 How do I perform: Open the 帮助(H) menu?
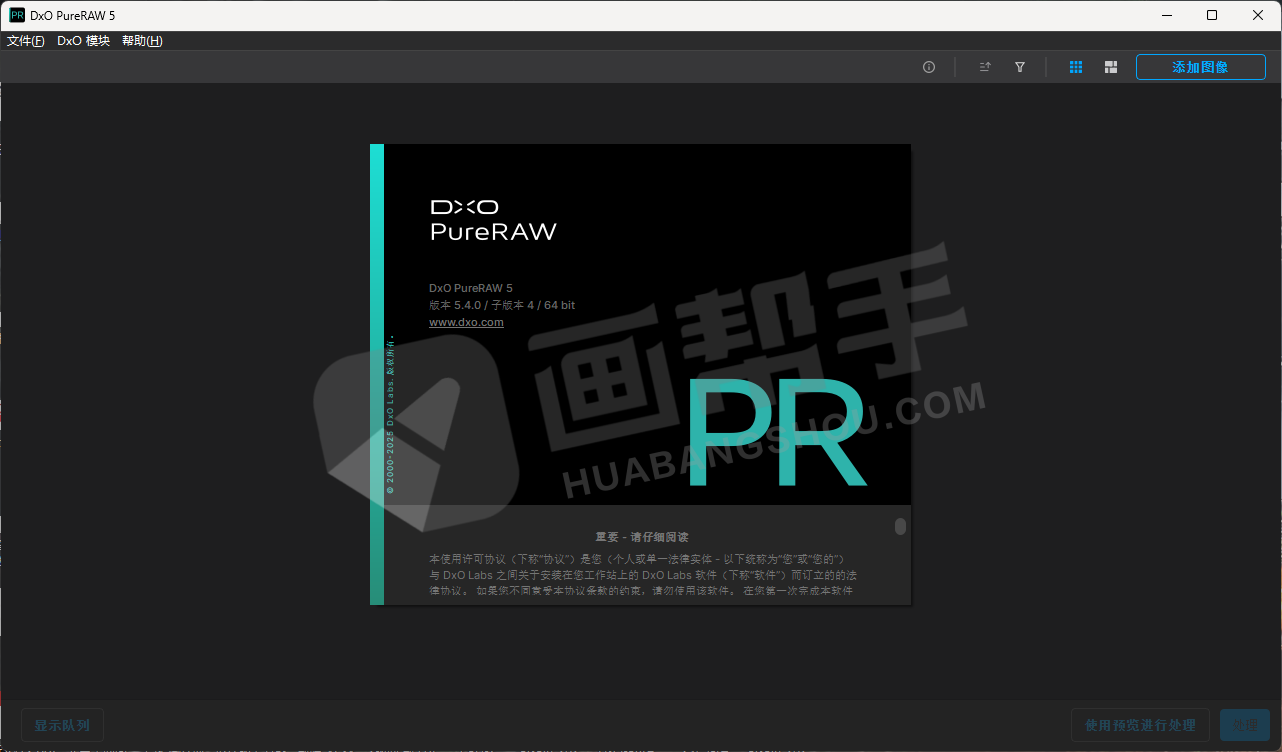(142, 41)
